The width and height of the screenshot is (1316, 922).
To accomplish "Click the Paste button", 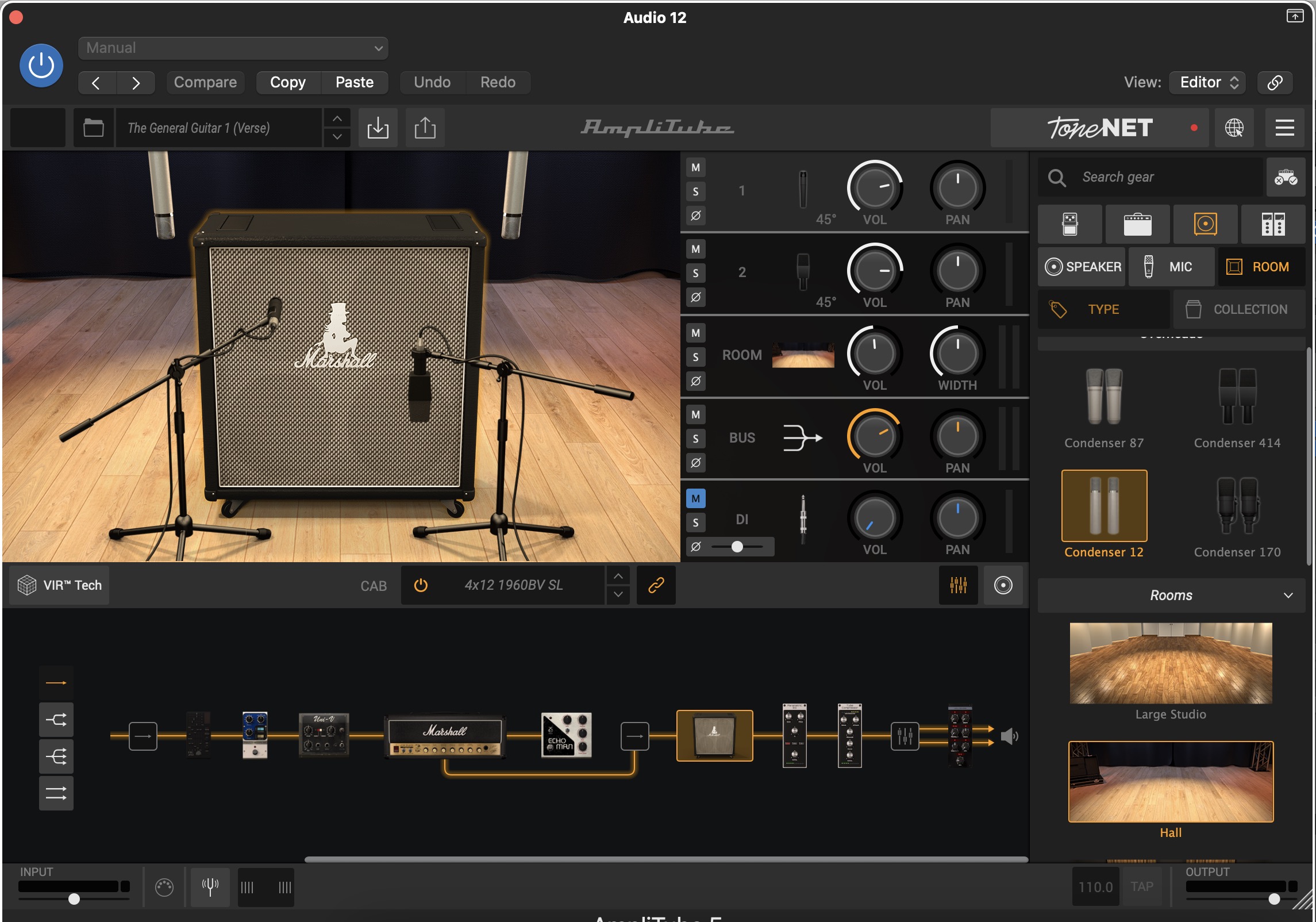I will coord(355,82).
